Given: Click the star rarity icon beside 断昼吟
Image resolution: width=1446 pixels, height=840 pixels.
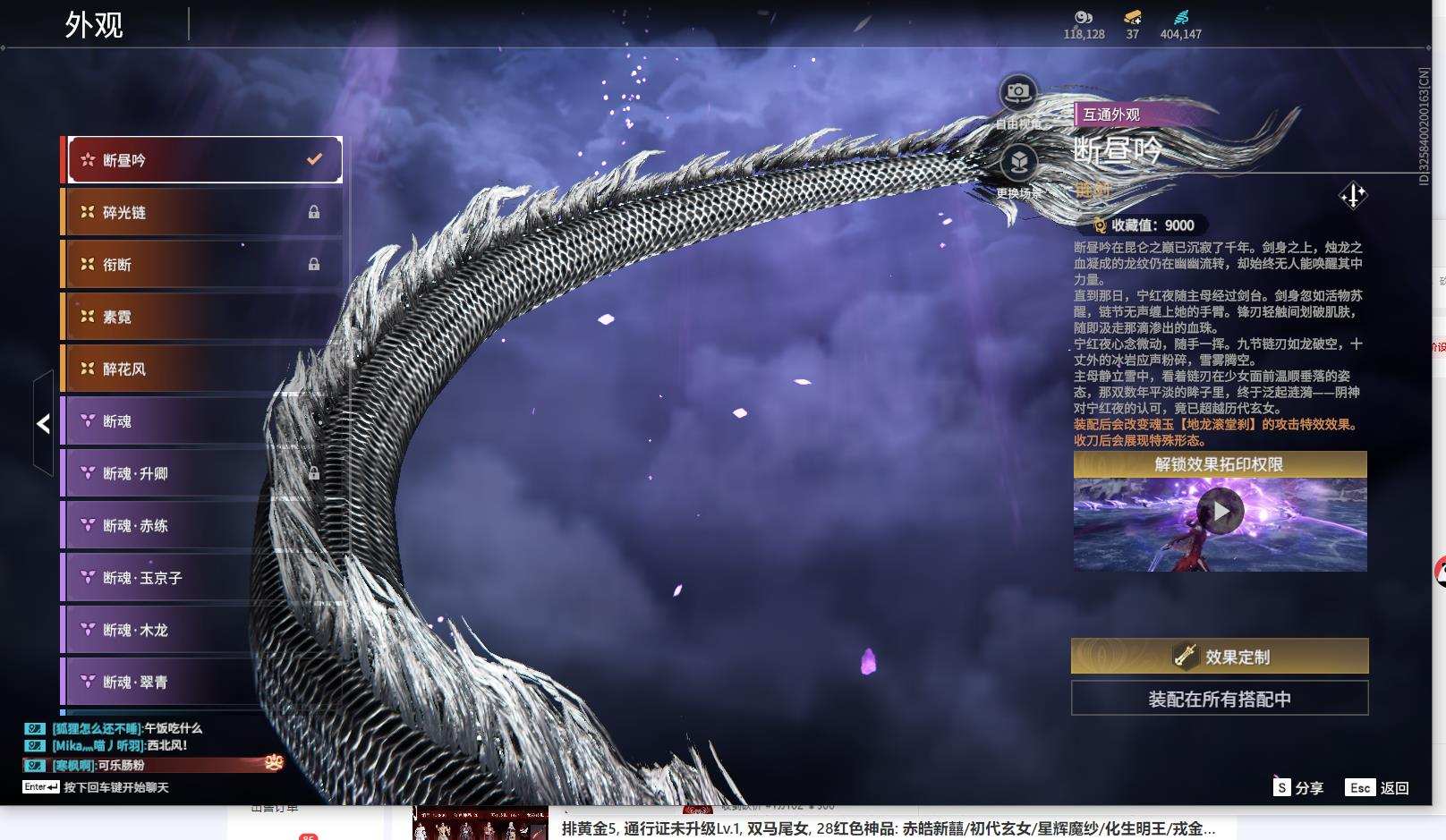Looking at the screenshot, I should (88, 159).
